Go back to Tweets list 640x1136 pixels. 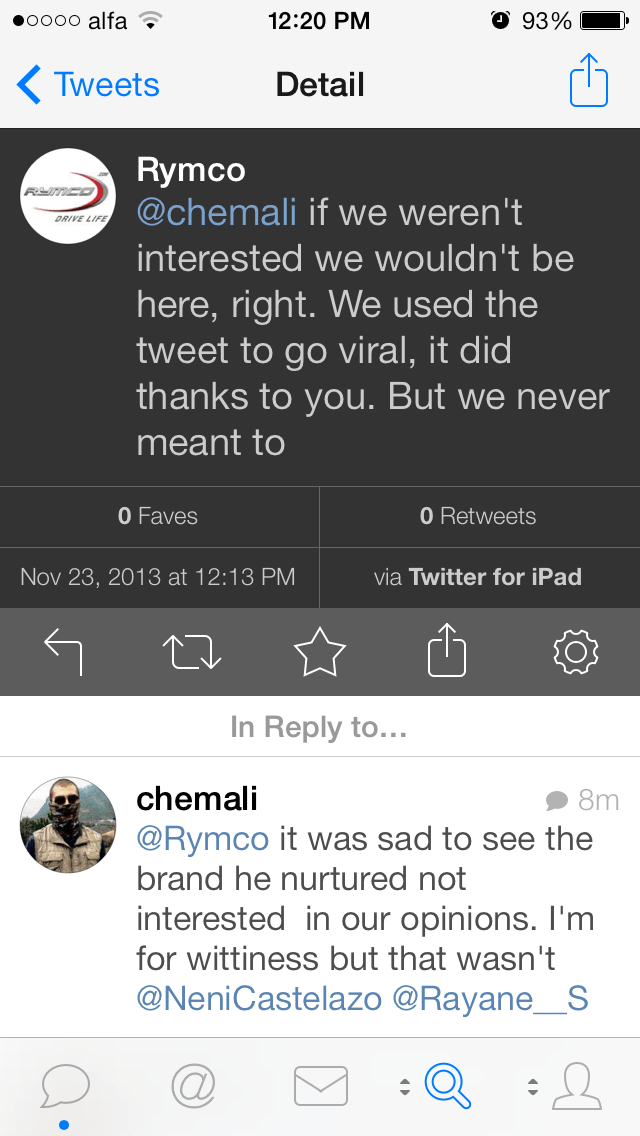point(88,85)
